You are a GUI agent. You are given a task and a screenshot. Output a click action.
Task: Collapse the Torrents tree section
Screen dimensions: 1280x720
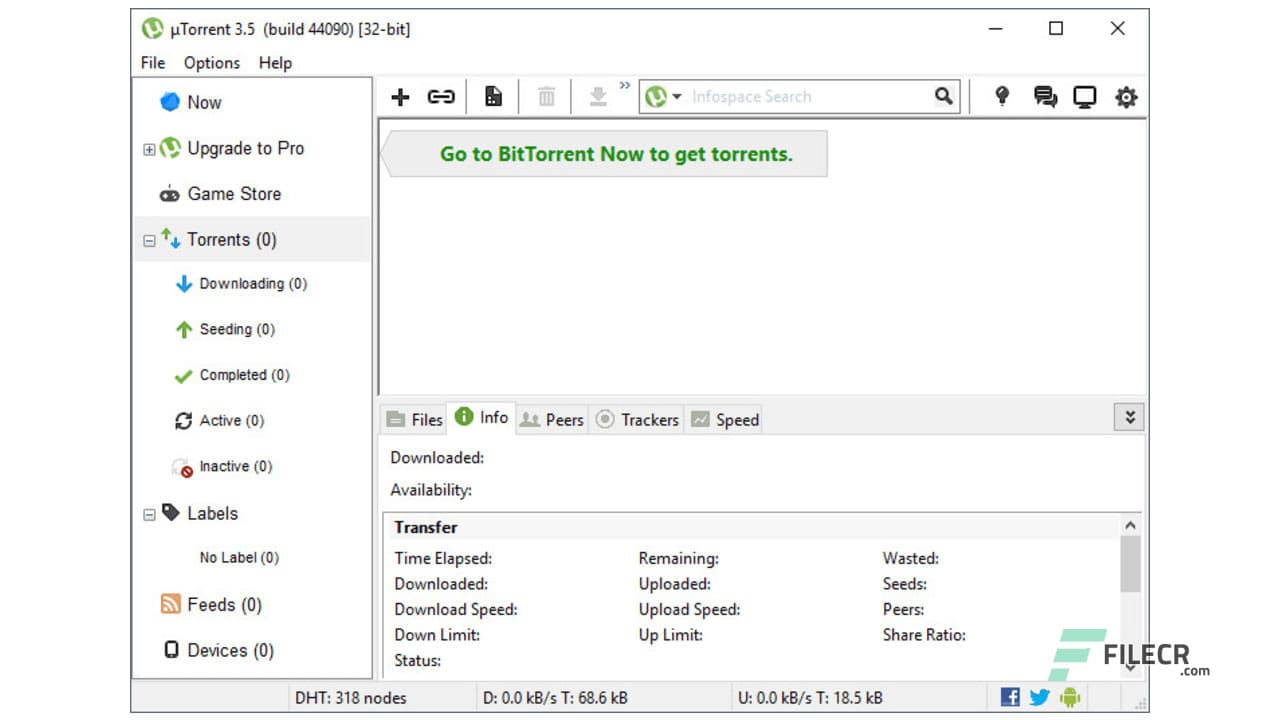click(148, 240)
